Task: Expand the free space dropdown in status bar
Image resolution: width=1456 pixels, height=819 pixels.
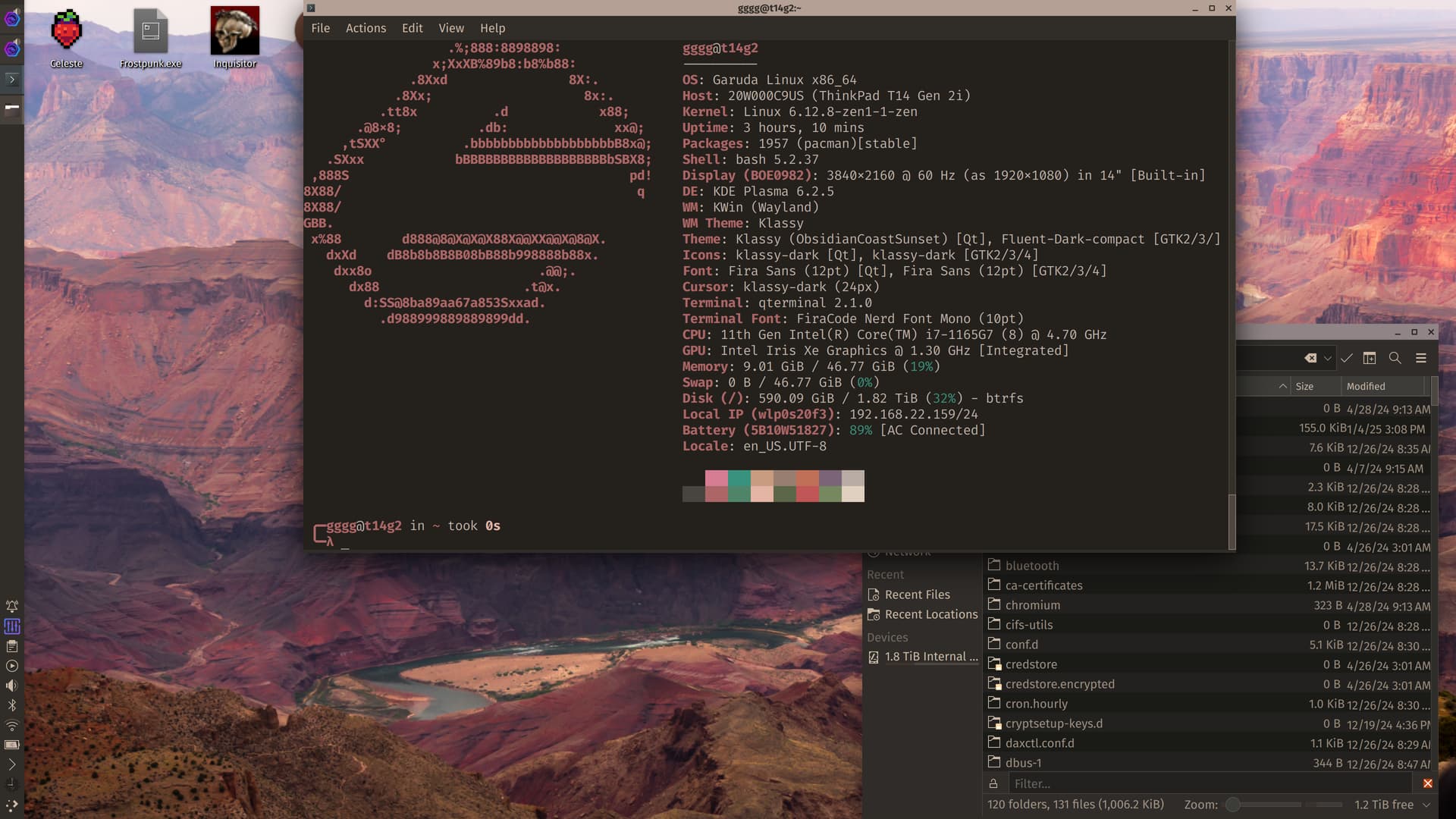Action: [1426, 805]
